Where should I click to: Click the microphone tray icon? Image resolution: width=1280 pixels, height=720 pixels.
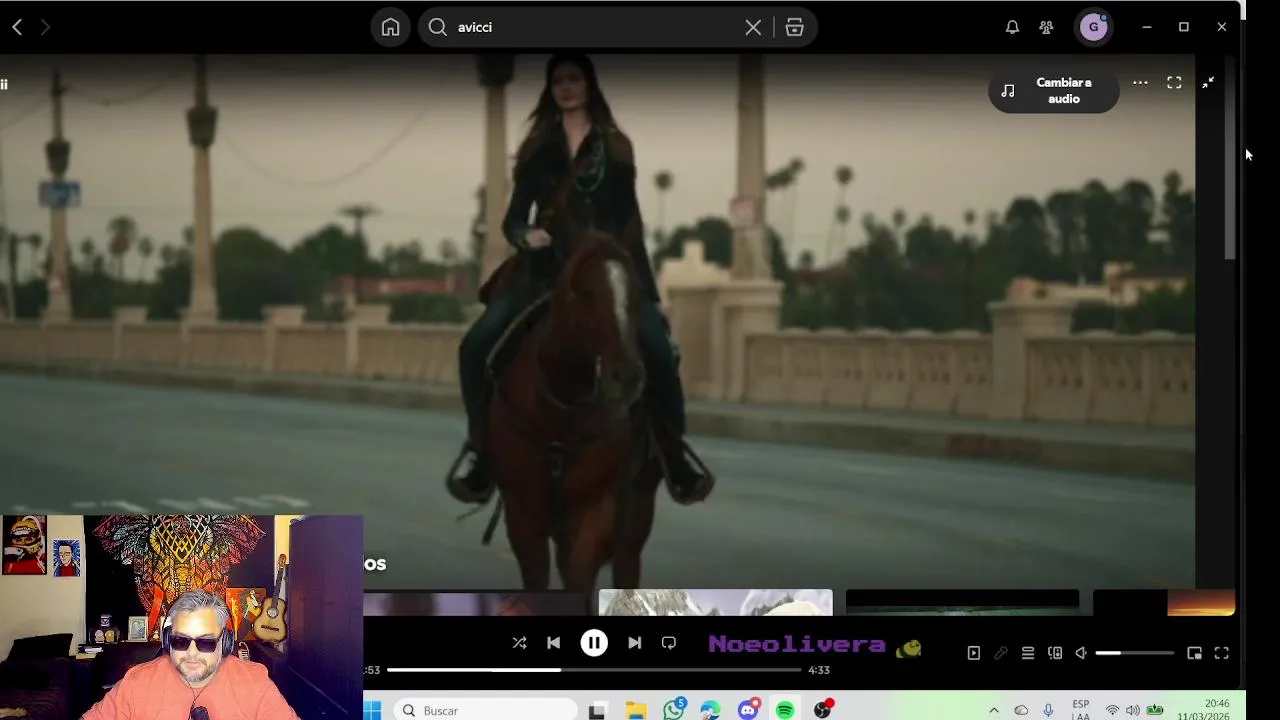1048,711
